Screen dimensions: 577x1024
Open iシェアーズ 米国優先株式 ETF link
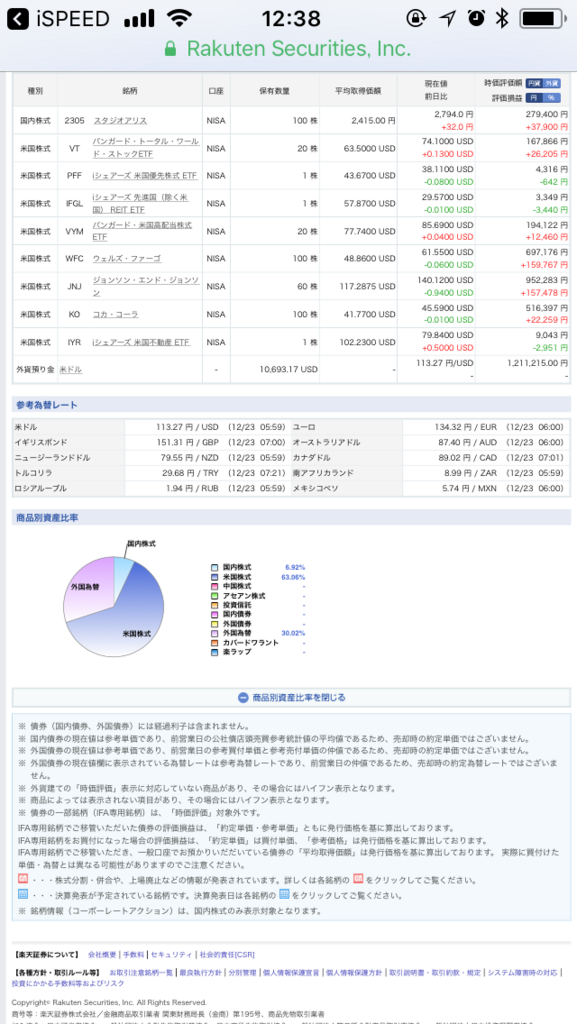[145, 176]
